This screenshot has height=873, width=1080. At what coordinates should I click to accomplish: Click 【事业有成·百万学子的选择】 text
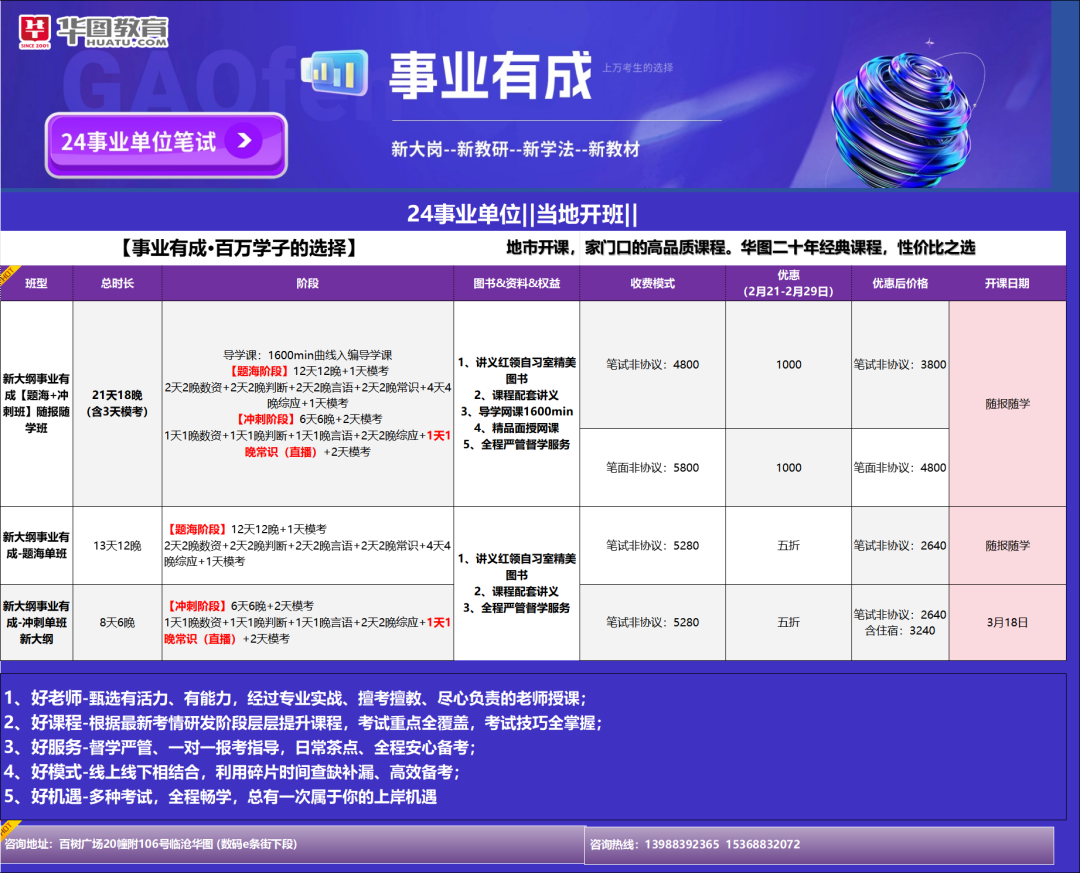239,247
